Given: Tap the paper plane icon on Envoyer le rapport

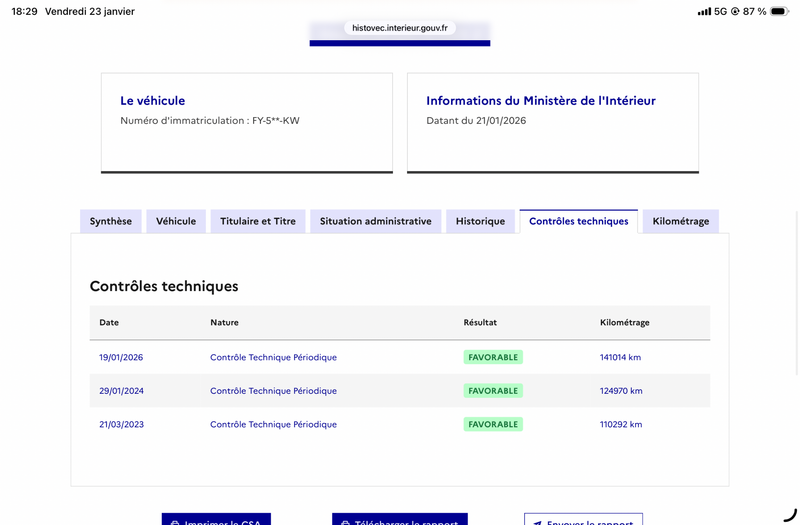Looking at the screenshot, I should 537,522.
